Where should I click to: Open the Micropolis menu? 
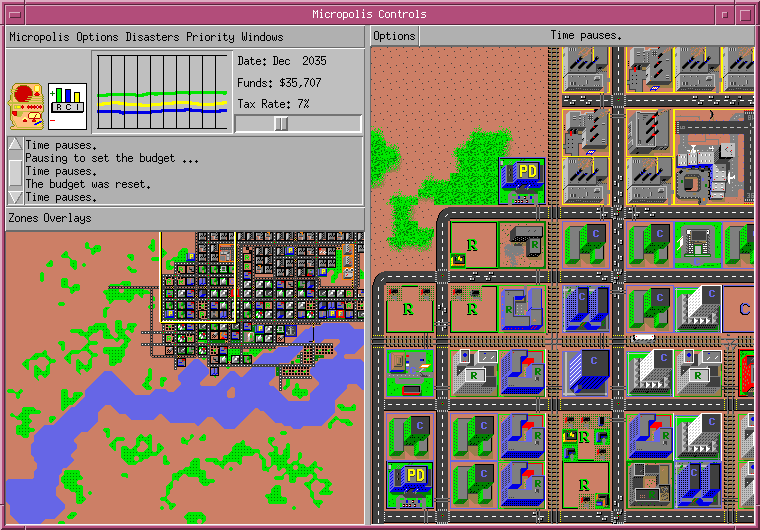click(x=39, y=37)
